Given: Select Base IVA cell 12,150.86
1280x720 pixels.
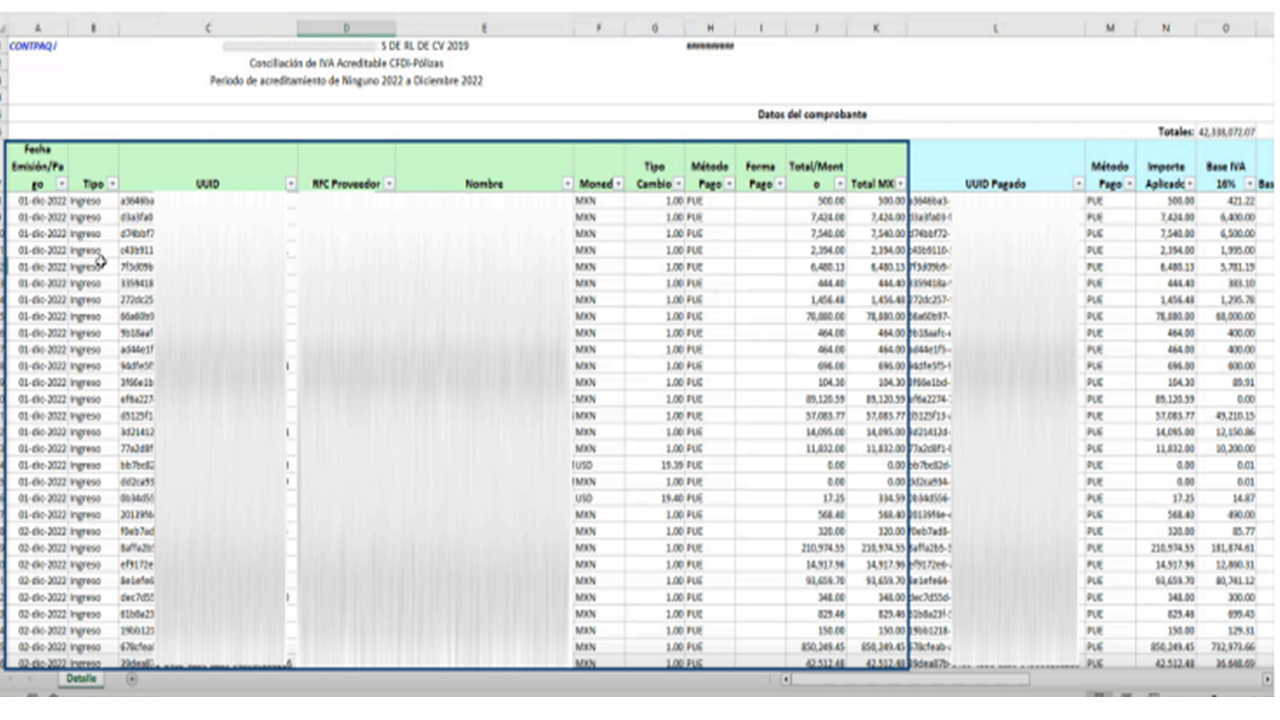Looking at the screenshot, I should 1226,432.
